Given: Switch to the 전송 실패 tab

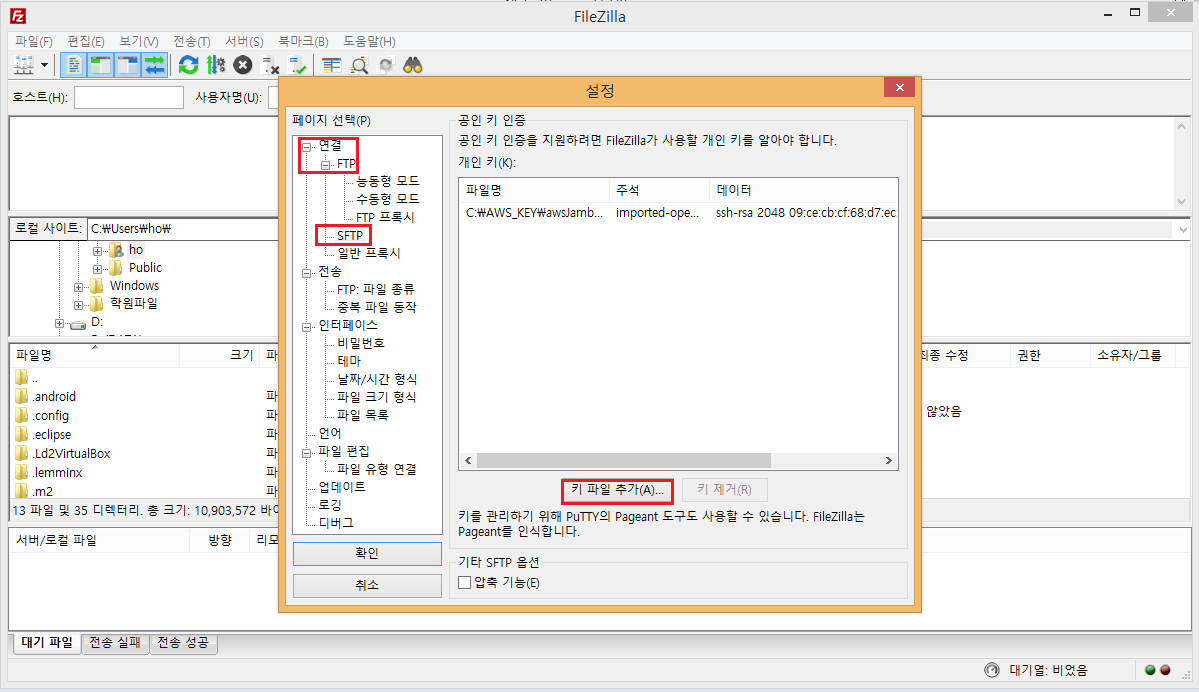Looking at the screenshot, I should tap(115, 643).
